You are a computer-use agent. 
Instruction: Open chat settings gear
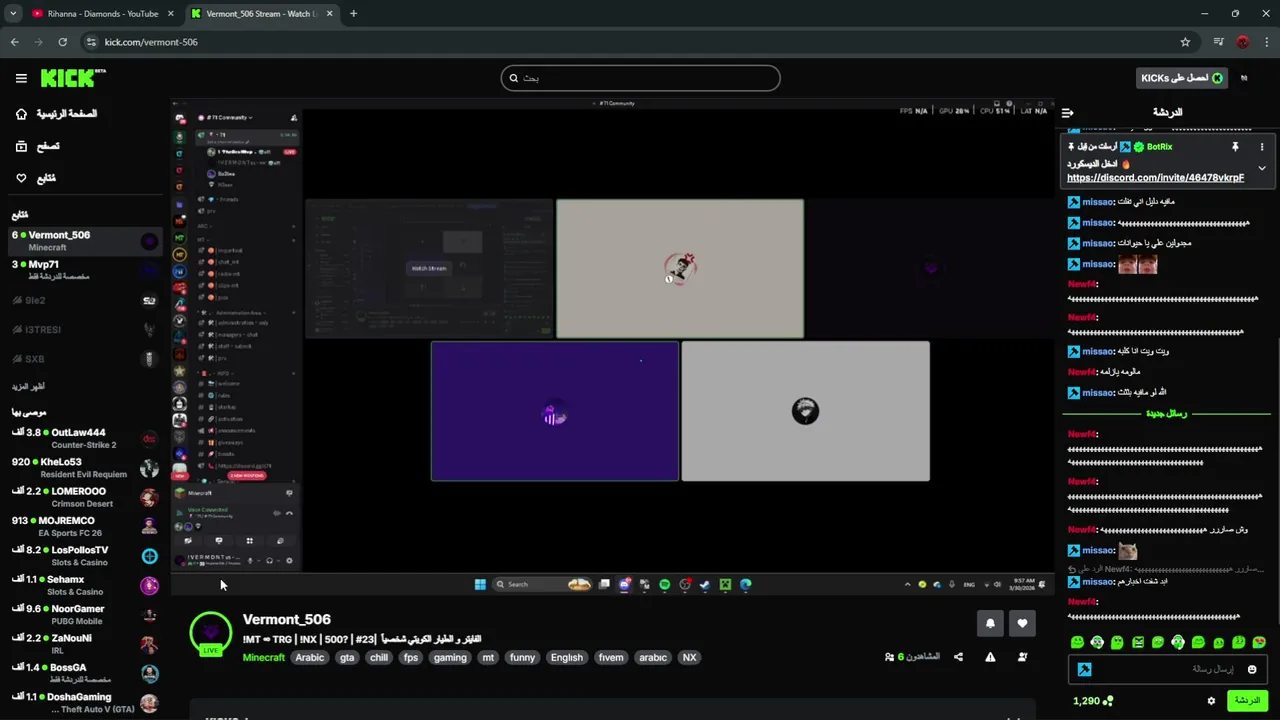(1211, 701)
